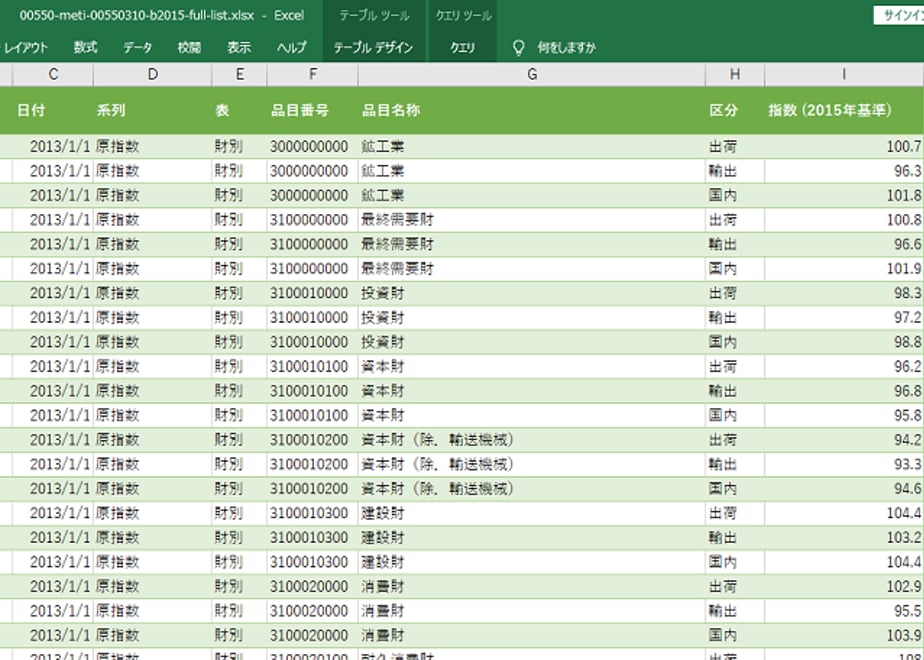Screen dimensions: 924x660
Task: Select the cell with value 95.8
Action: point(844,415)
